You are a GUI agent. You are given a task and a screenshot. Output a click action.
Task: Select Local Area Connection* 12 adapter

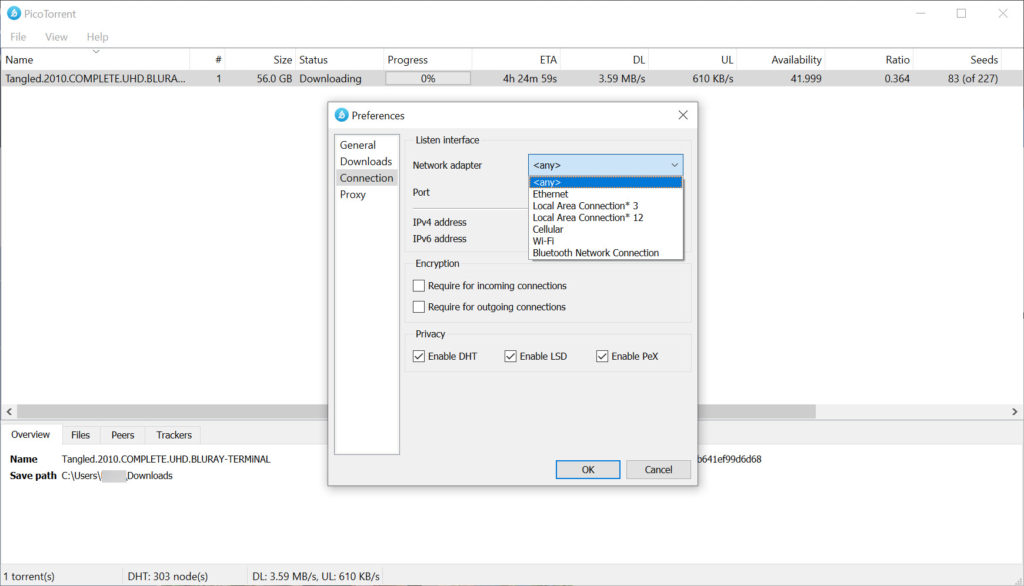coord(605,218)
